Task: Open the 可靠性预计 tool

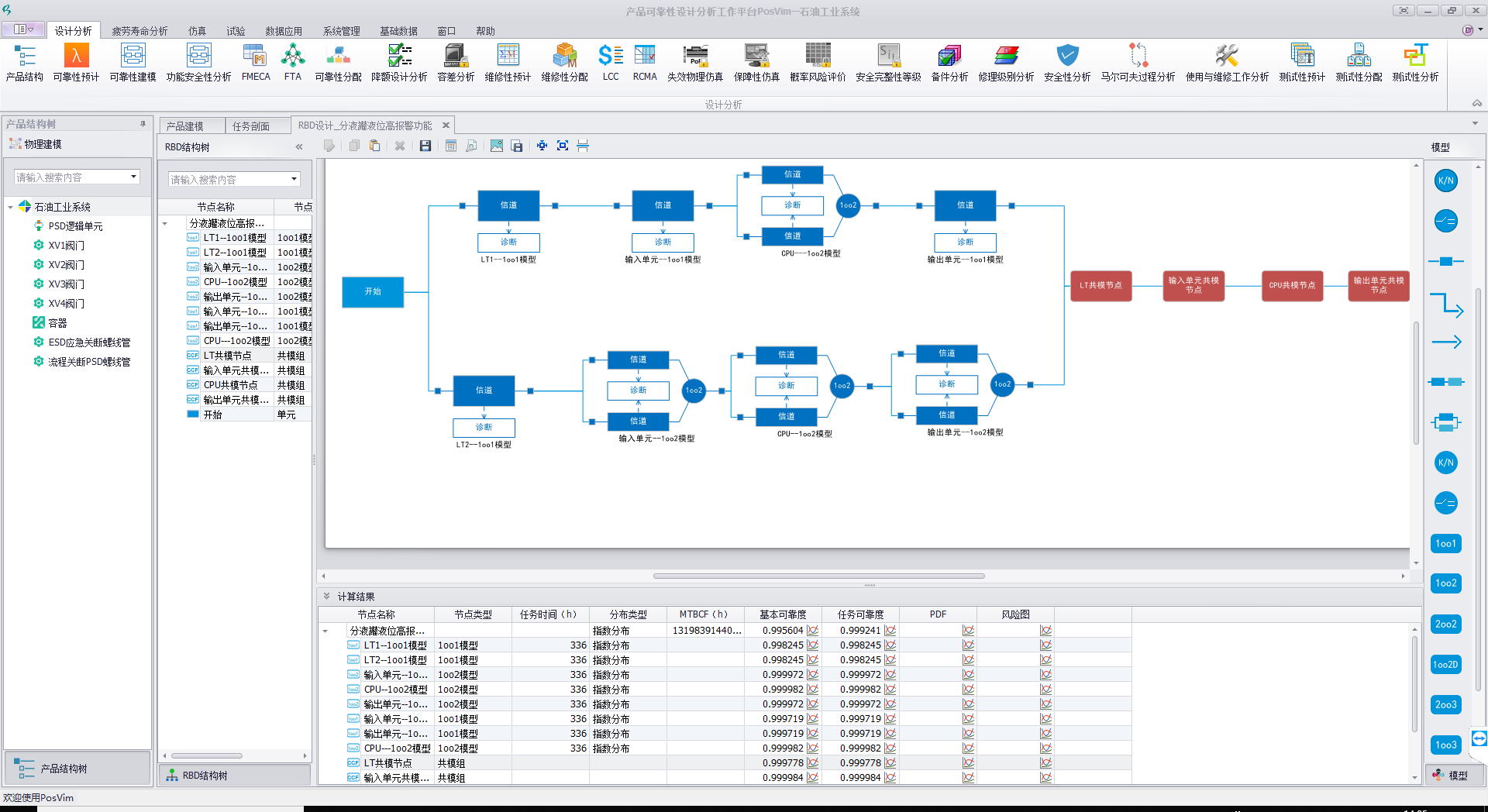Action: pos(76,63)
